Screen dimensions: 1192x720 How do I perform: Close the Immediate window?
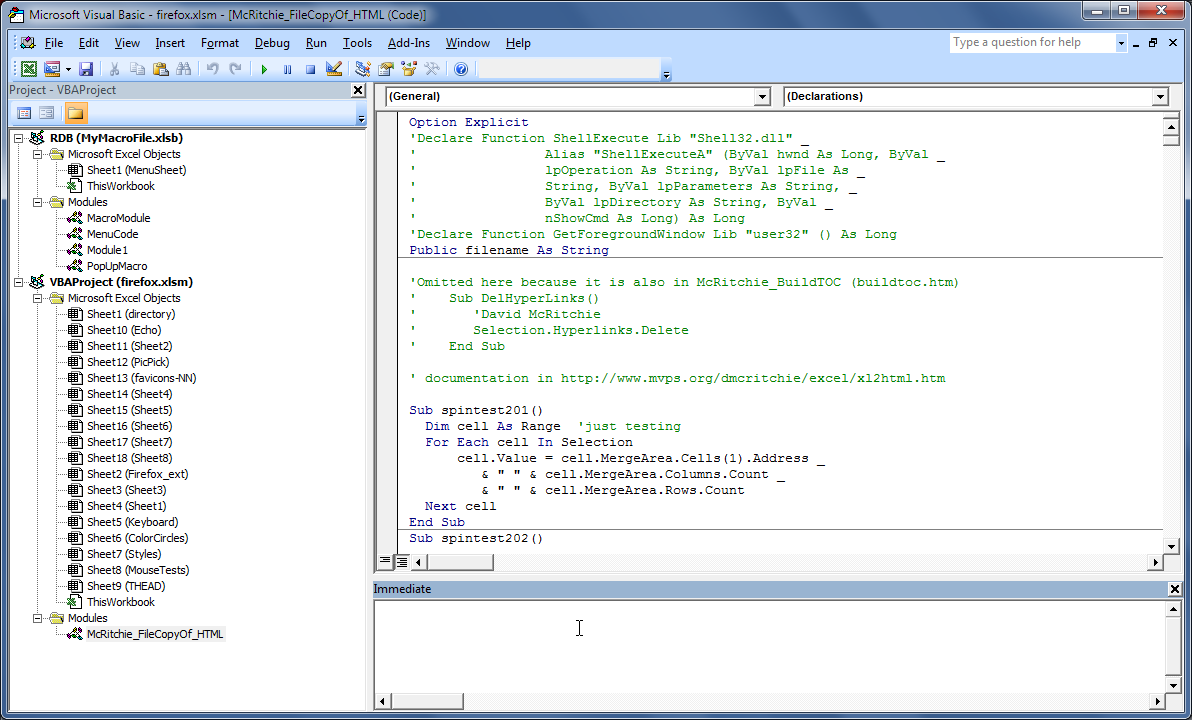[x=1175, y=589]
